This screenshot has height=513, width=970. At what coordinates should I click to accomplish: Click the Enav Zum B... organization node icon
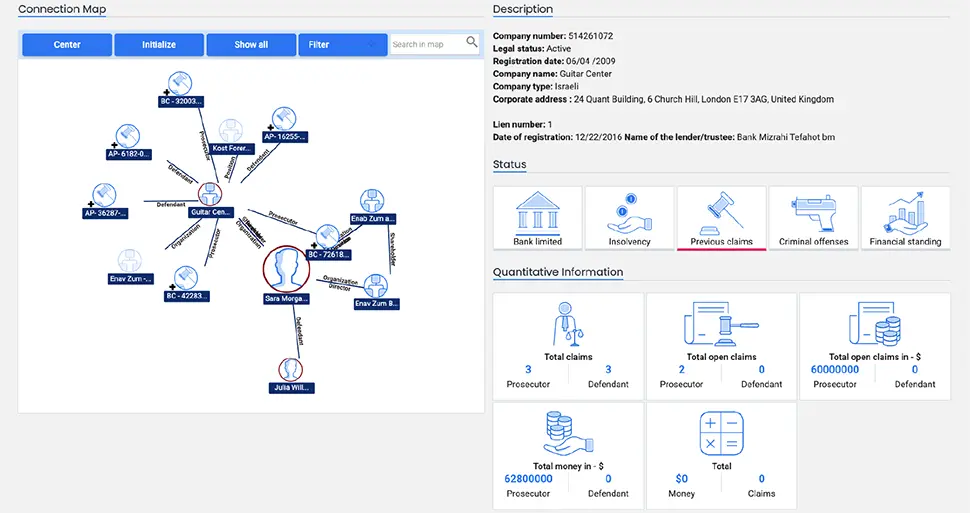pyautogui.click(x=376, y=286)
